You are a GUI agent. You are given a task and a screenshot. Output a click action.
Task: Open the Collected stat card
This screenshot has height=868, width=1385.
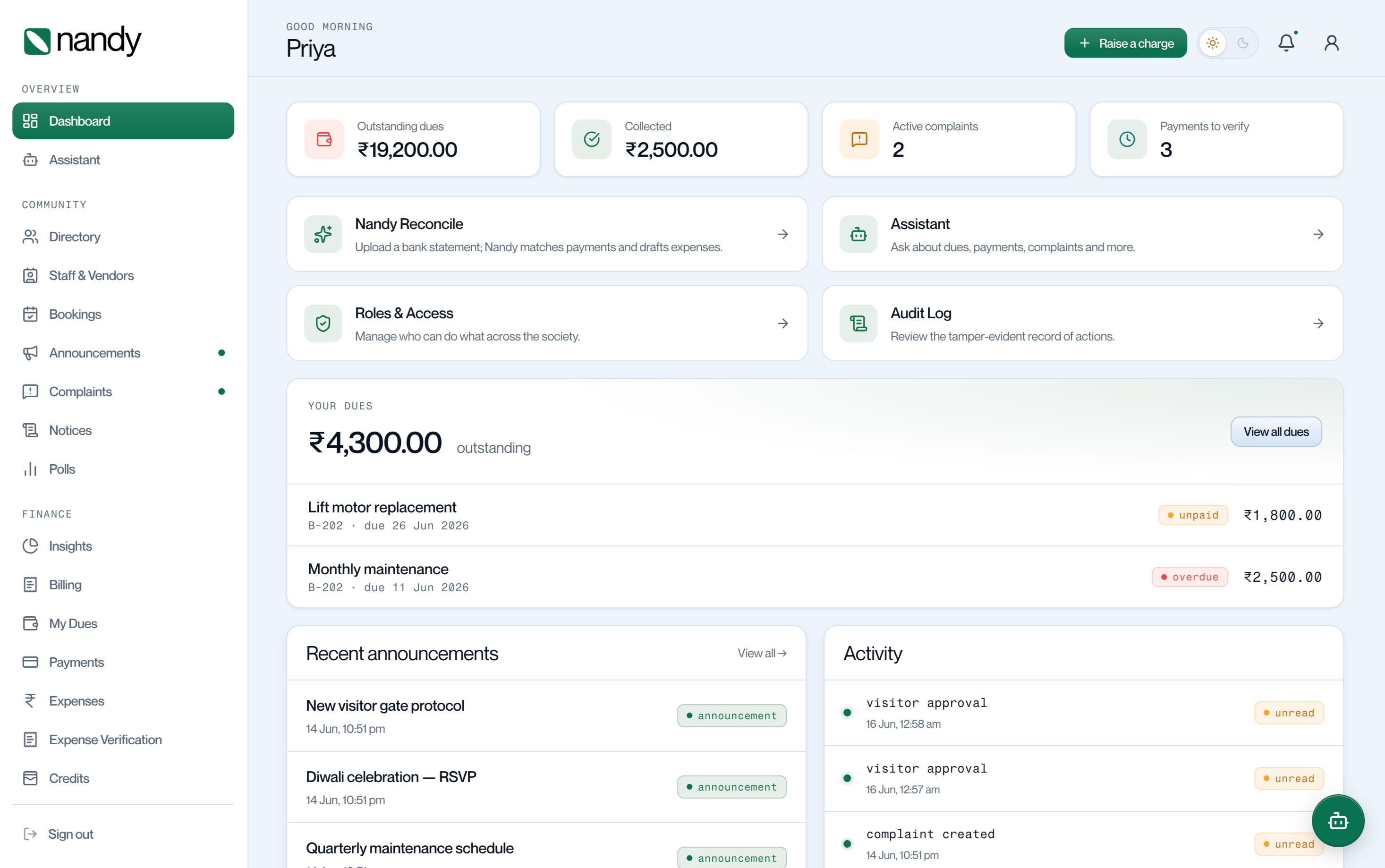[681, 139]
